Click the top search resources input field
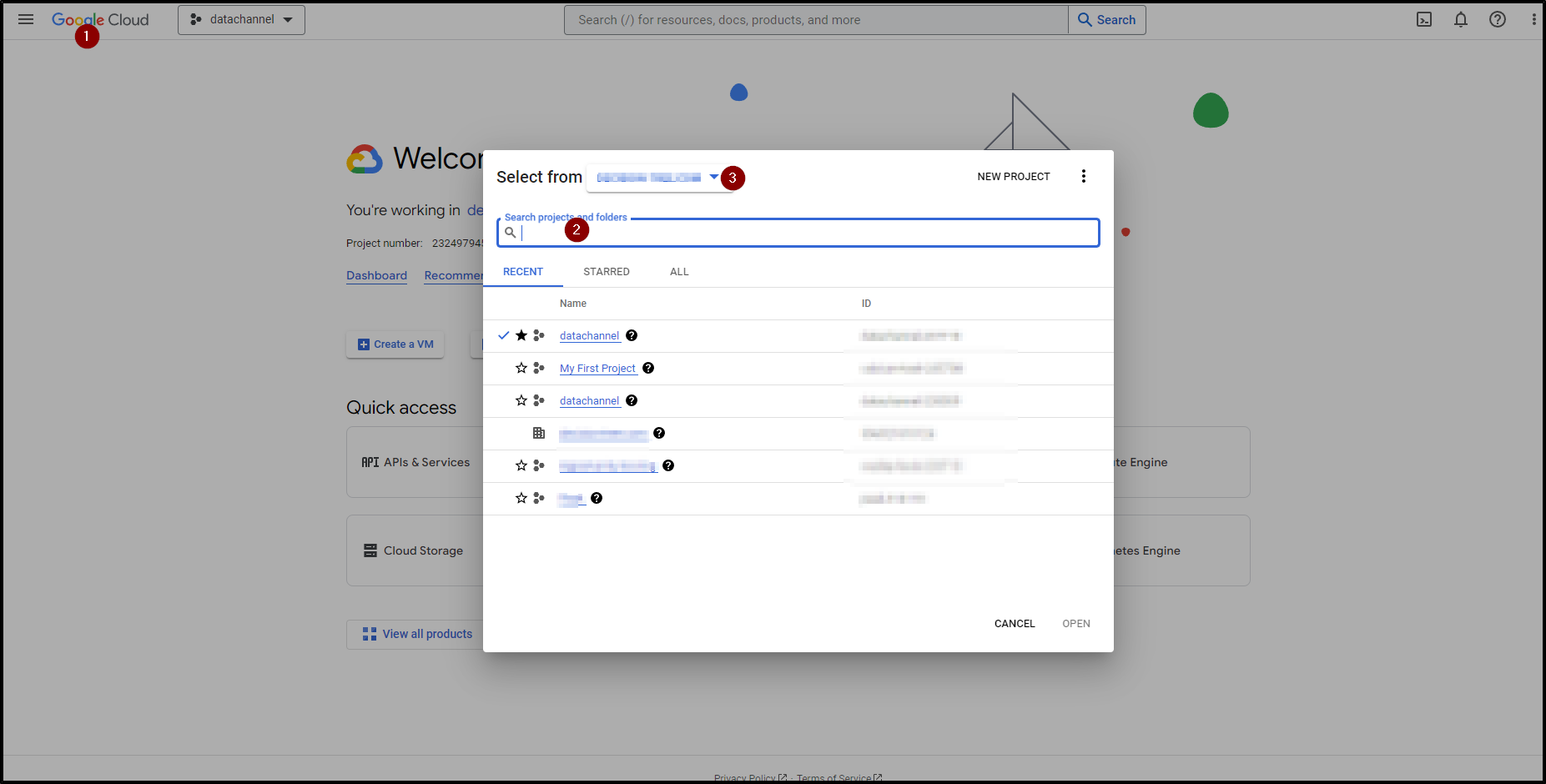Image resolution: width=1546 pixels, height=784 pixels. click(x=816, y=19)
